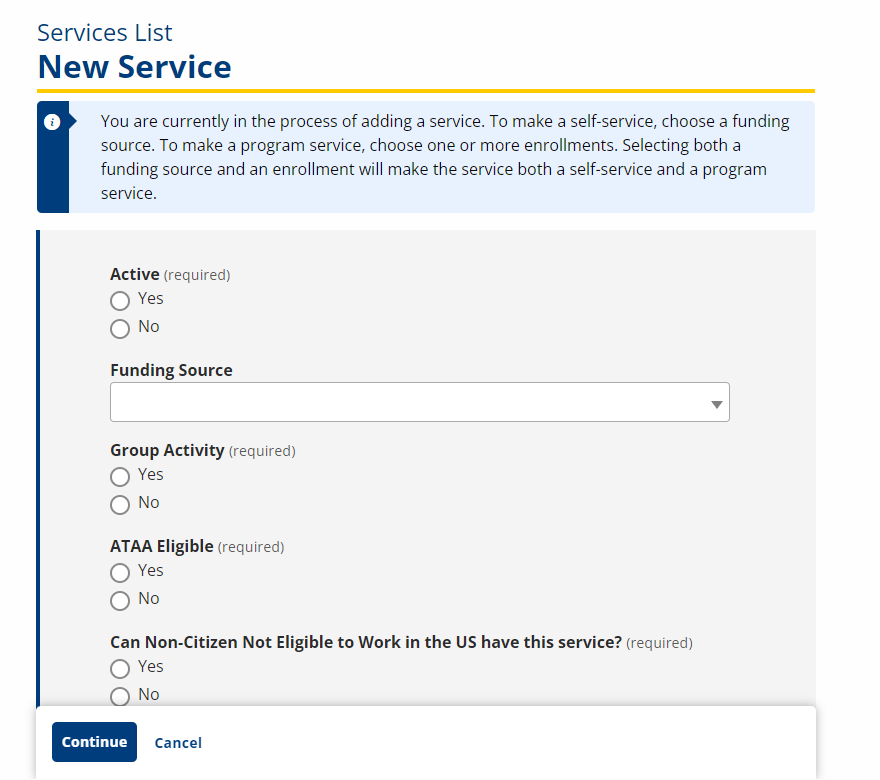The width and height of the screenshot is (880, 780).
Task: Select No for Active
Action: 120,328
